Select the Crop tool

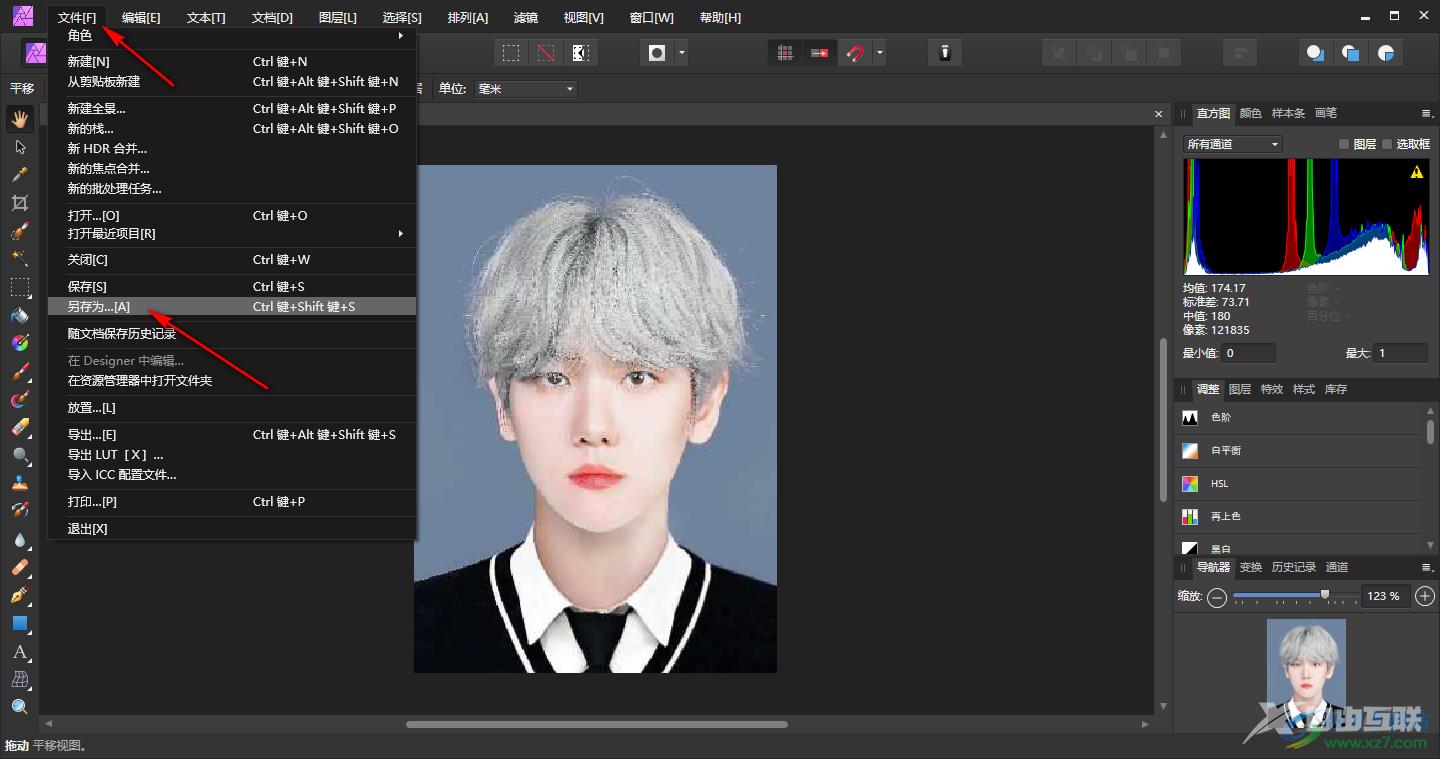(x=20, y=203)
